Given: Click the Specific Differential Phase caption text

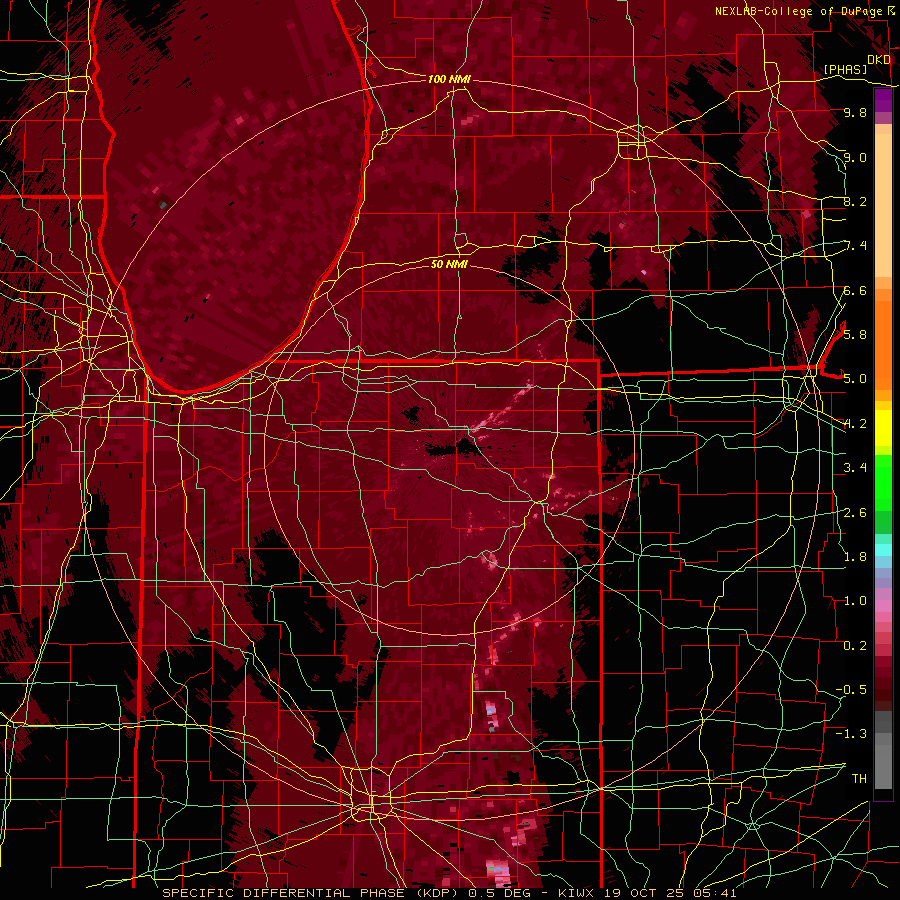Looking at the screenshot, I should tap(449, 893).
